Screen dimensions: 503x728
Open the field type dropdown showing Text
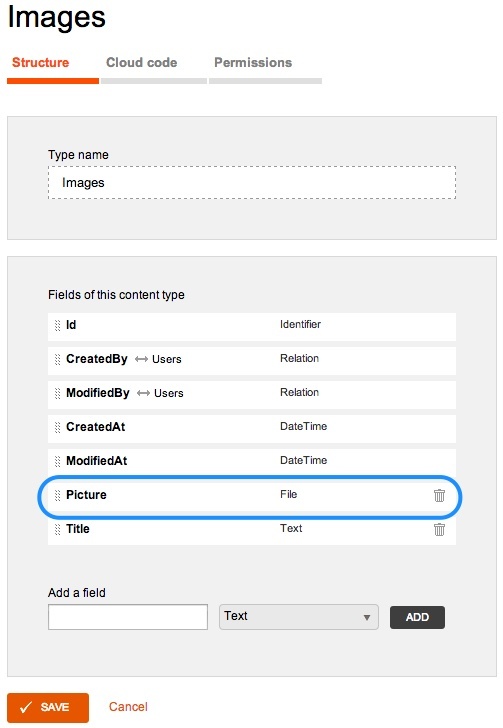(299, 617)
